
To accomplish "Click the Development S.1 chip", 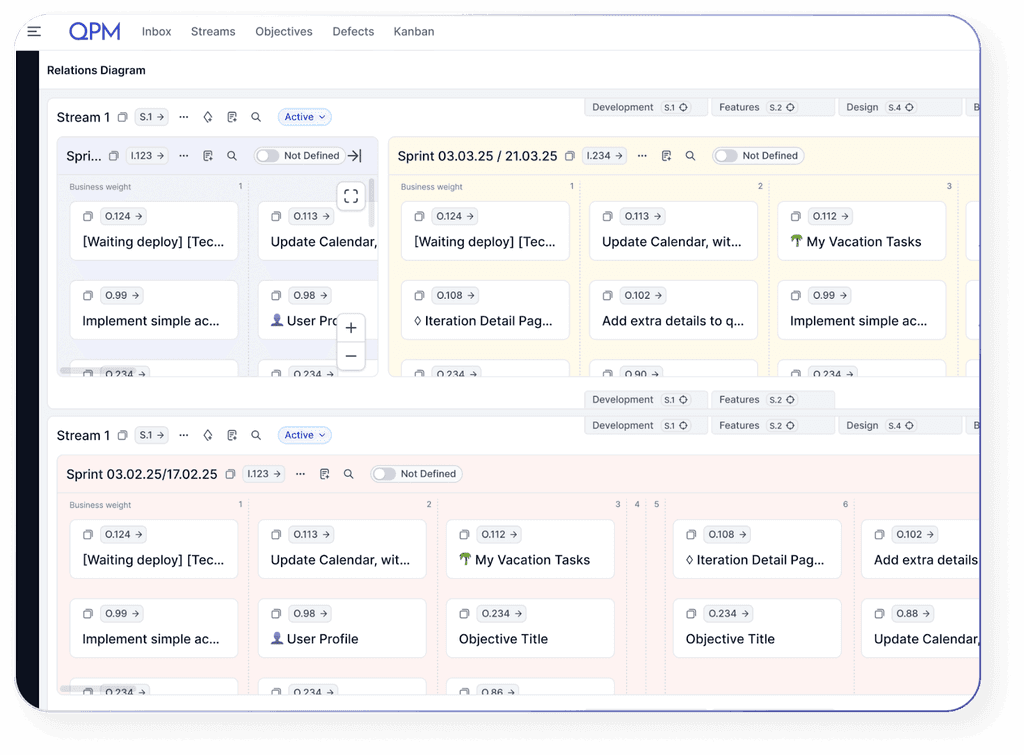I will pyautogui.click(x=646, y=107).
